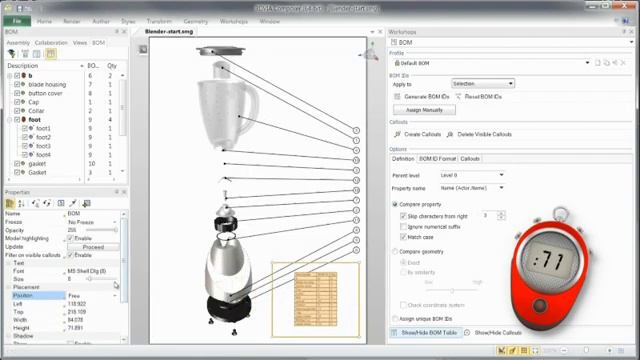Collapse the Placement property group
Image resolution: width=640 pixels, height=360 pixels.
pos(8,287)
